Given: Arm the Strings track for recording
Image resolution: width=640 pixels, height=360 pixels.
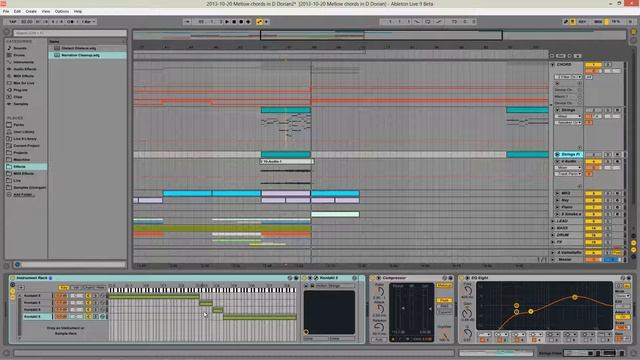Looking at the screenshot, I should (x=617, y=110).
